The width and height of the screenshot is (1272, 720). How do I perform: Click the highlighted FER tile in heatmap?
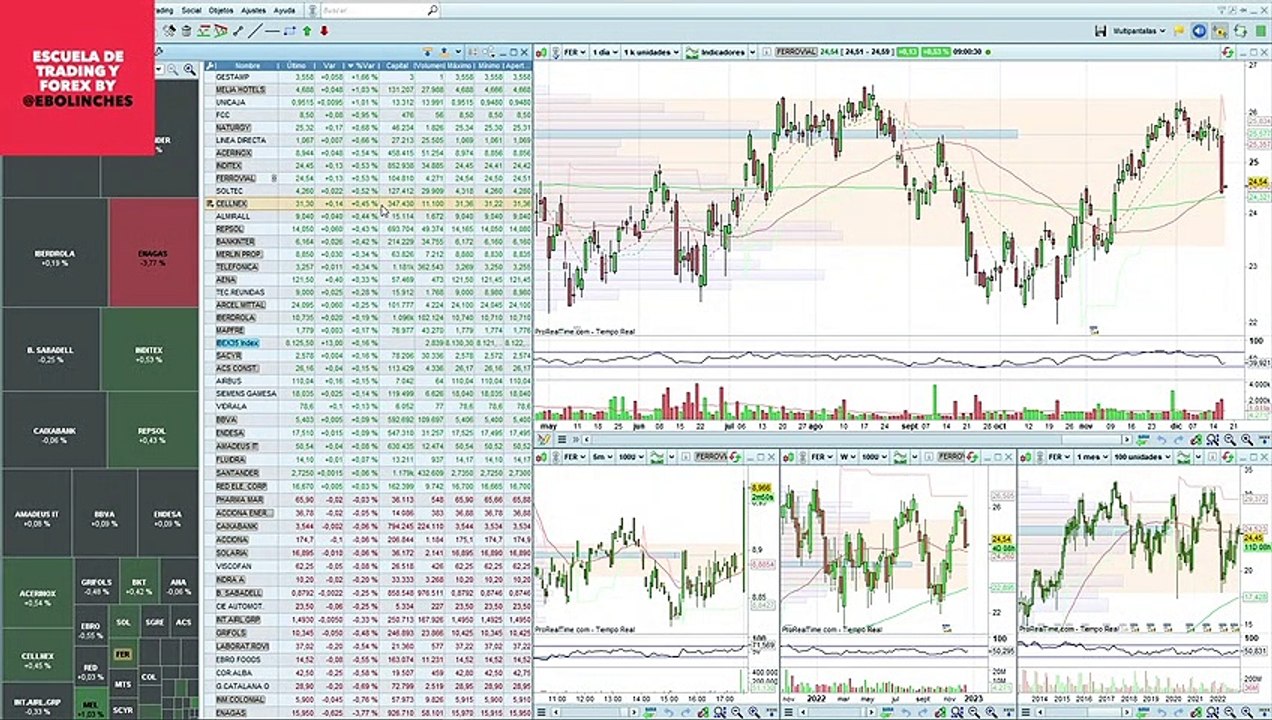pos(122,654)
